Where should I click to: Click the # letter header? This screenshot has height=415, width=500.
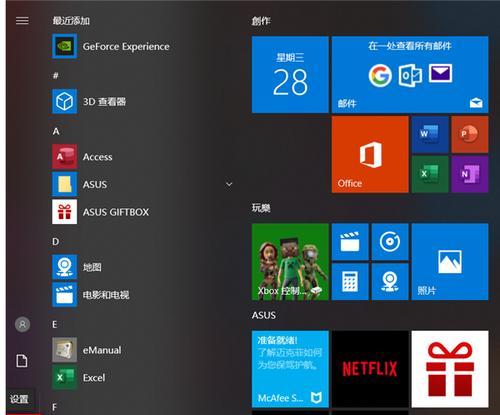(x=56, y=76)
